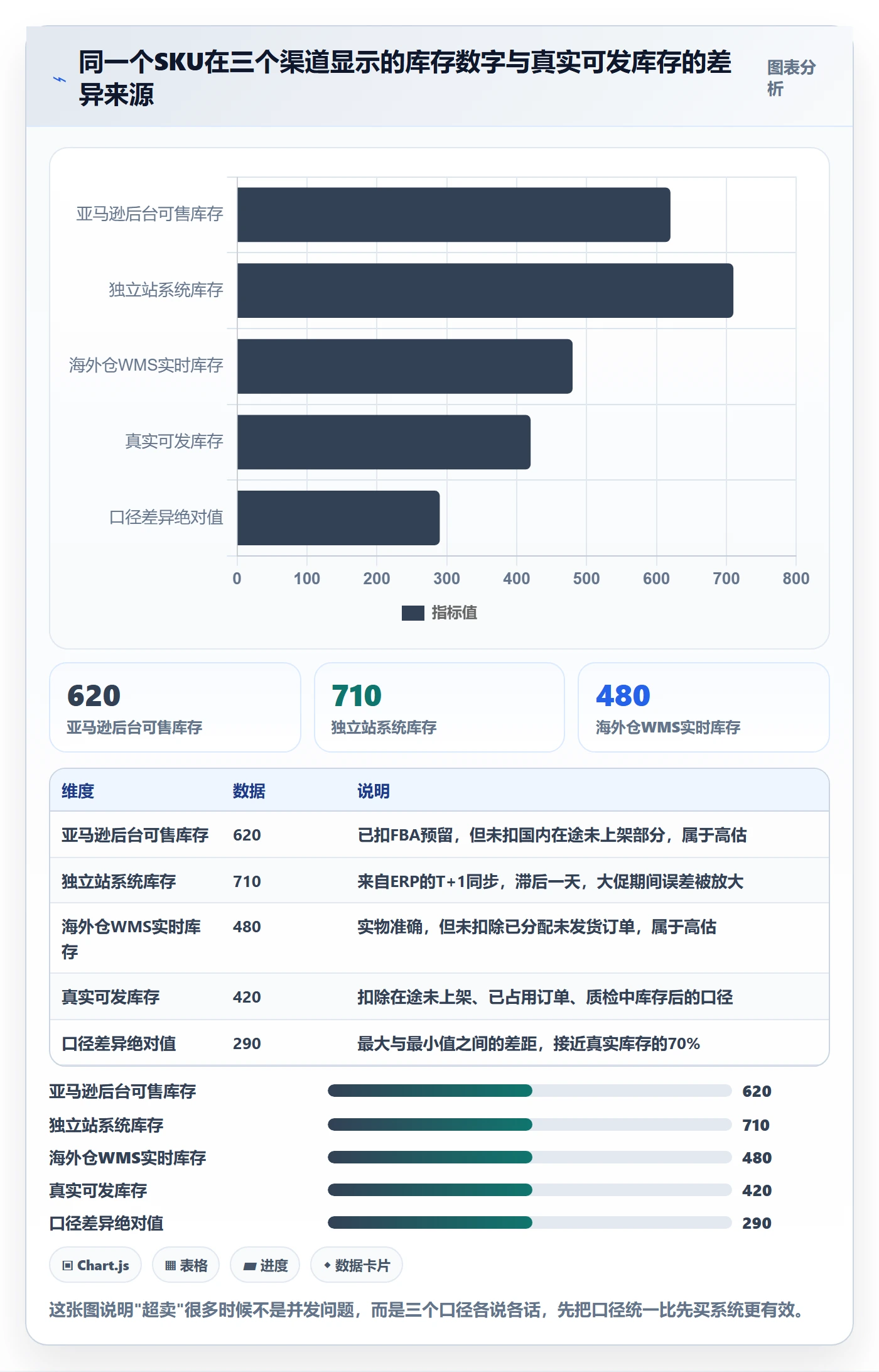Click table value 420 for 真实可发库存
The width and height of the screenshot is (879, 1372).
(247, 997)
